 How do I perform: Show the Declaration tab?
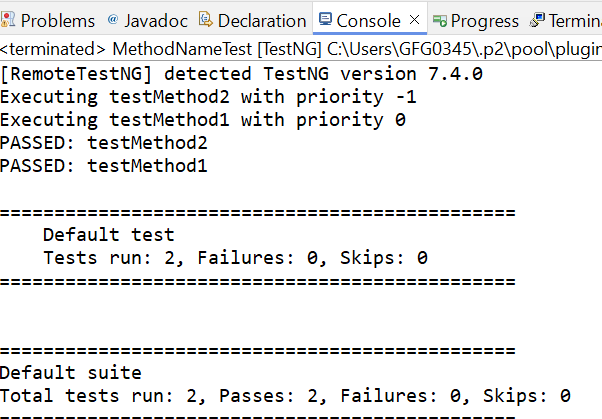click(x=262, y=21)
